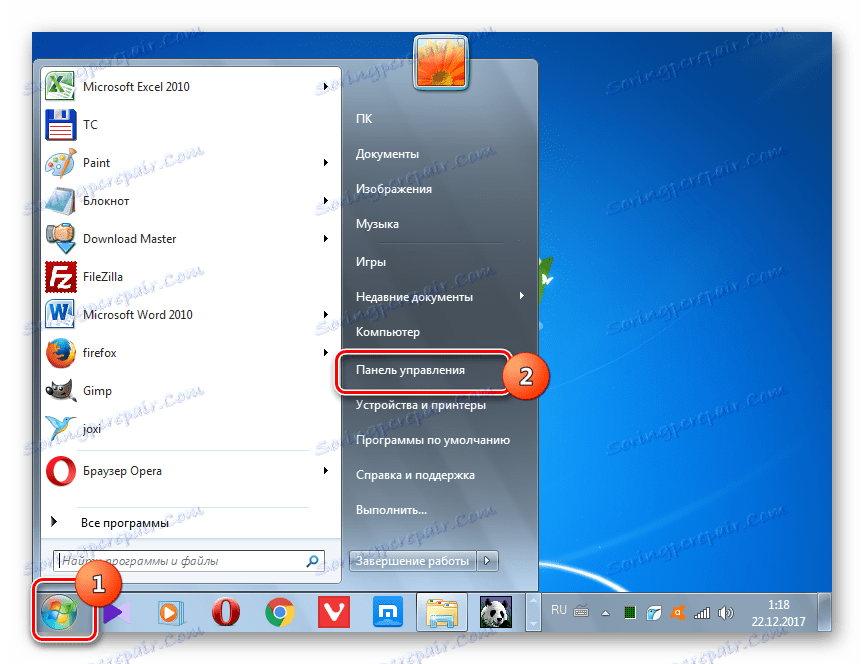The height and width of the screenshot is (664, 864).
Task: Open Microsoft Word 2010 icon
Action: 60,315
